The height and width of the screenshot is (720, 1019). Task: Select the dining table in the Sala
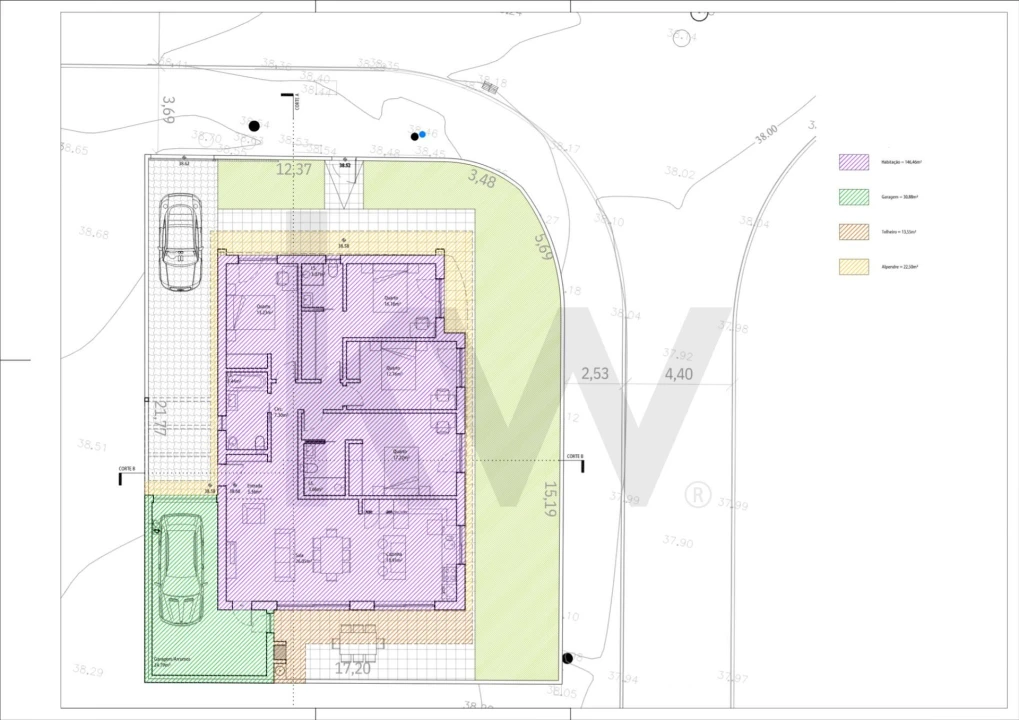pyautogui.click(x=331, y=556)
